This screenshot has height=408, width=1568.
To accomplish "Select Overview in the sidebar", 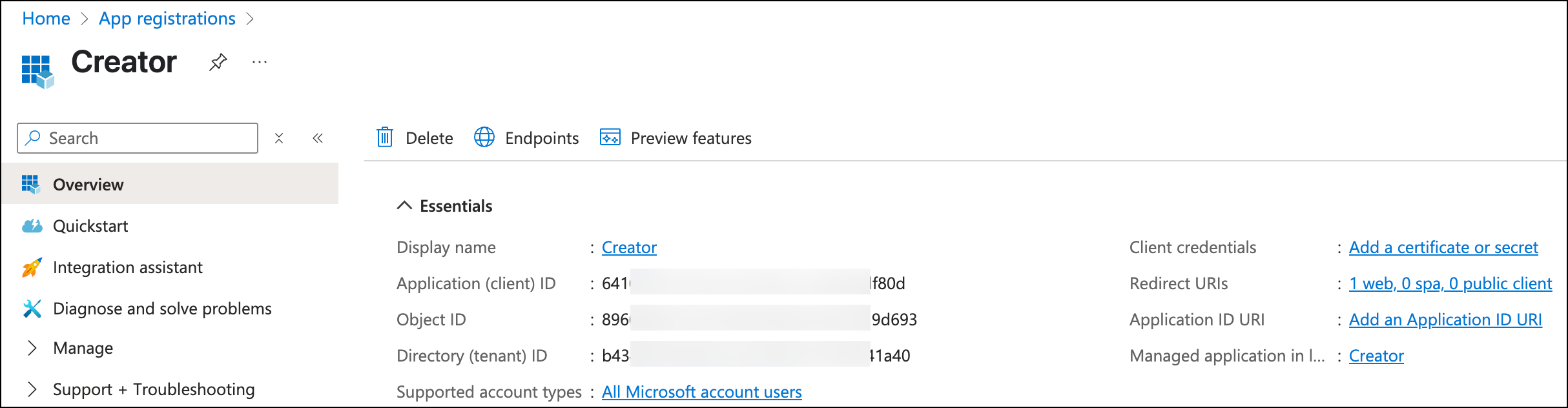I will (x=88, y=185).
